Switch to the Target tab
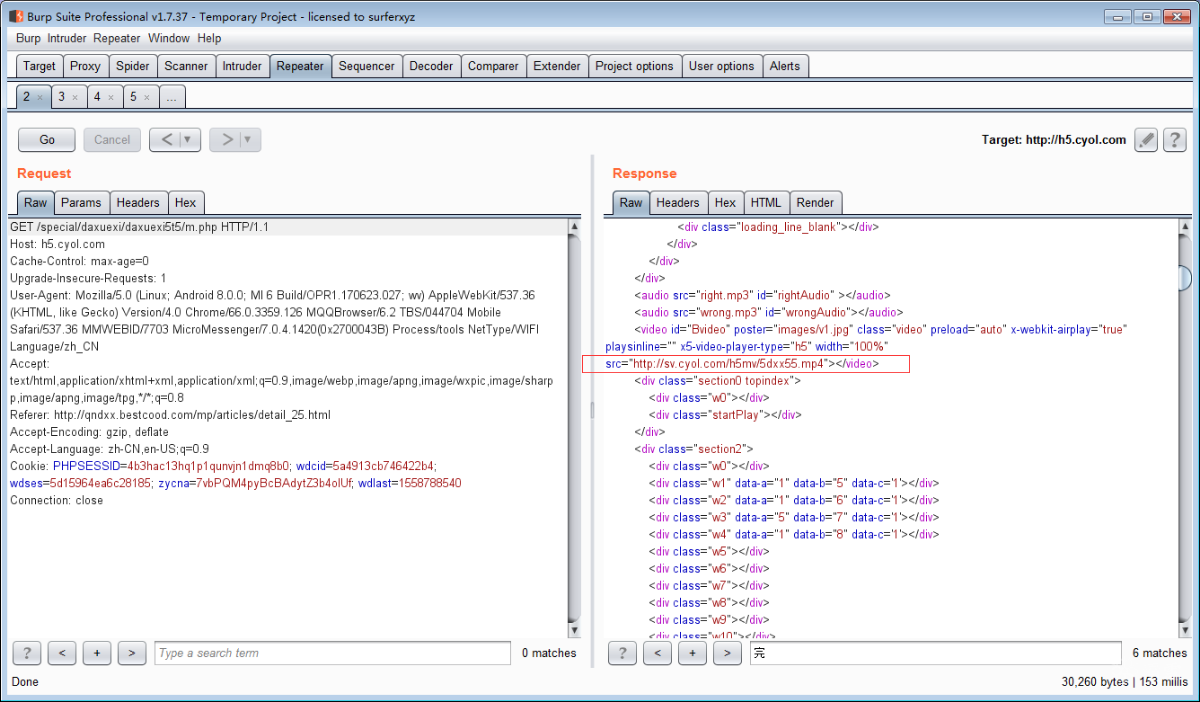Image resolution: width=1200 pixels, height=702 pixels. pyautogui.click(x=40, y=66)
